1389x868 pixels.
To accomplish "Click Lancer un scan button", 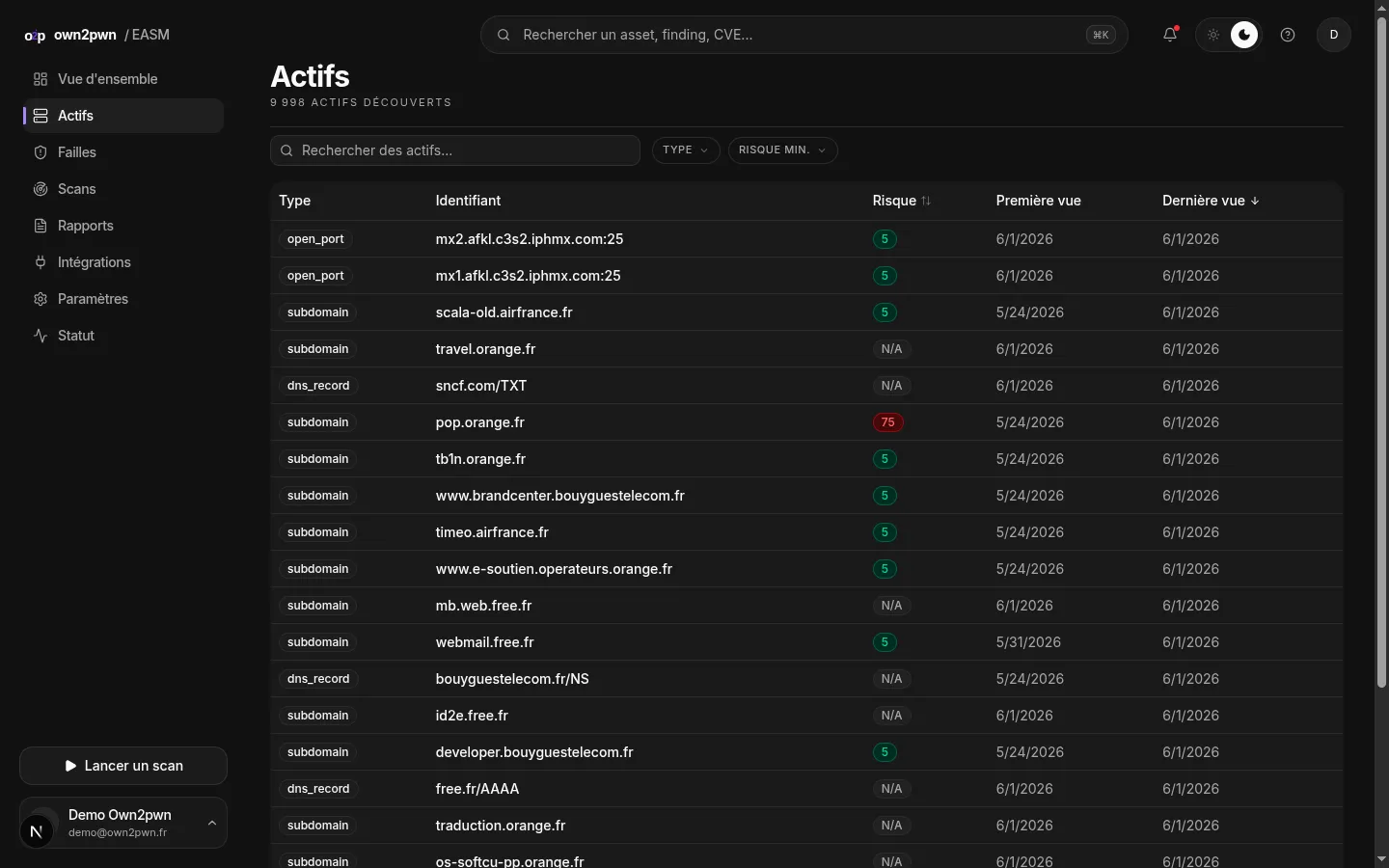I will pos(123,766).
